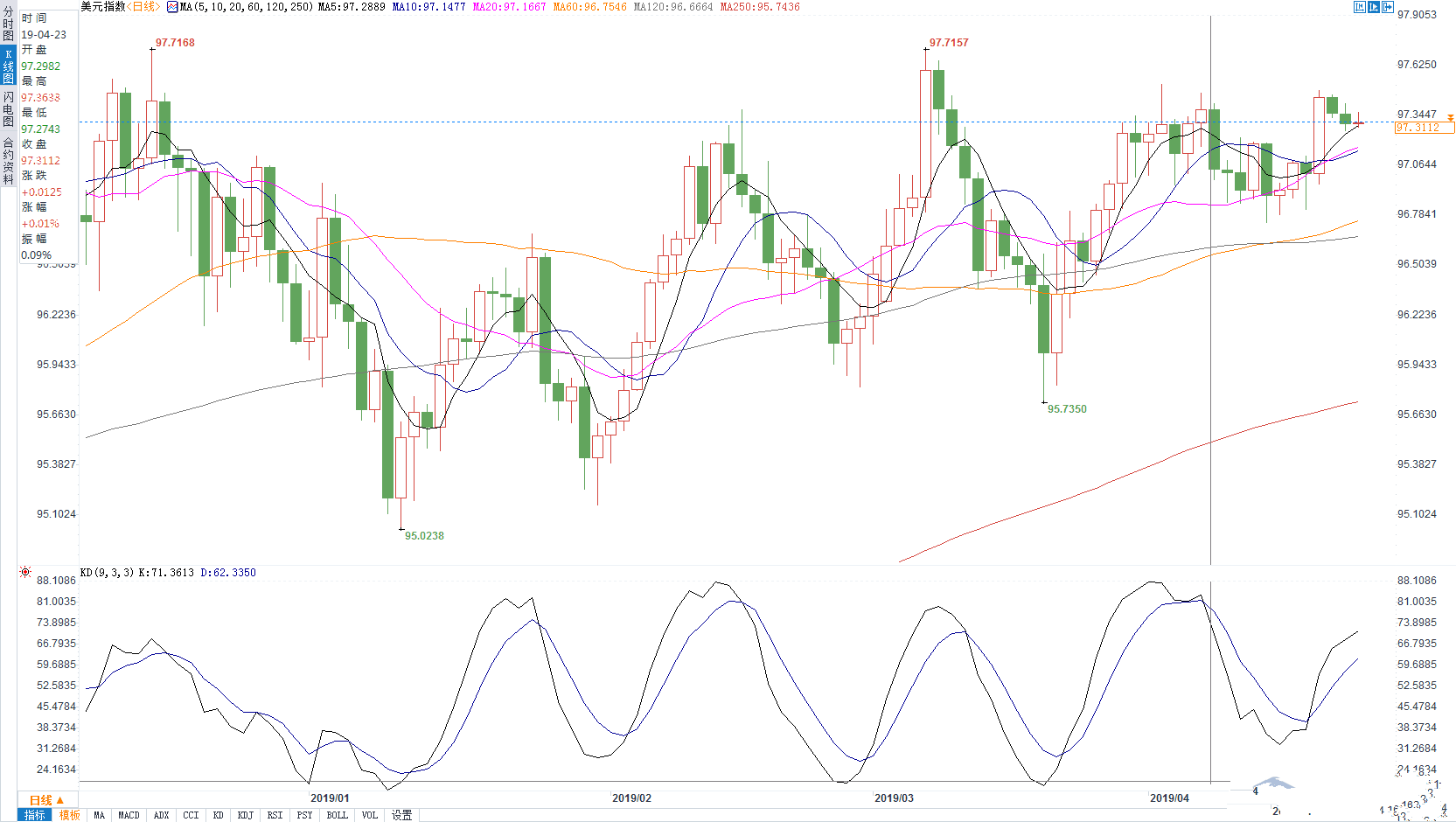Apply the ADX indicator
1456x822 pixels.
[x=162, y=815]
